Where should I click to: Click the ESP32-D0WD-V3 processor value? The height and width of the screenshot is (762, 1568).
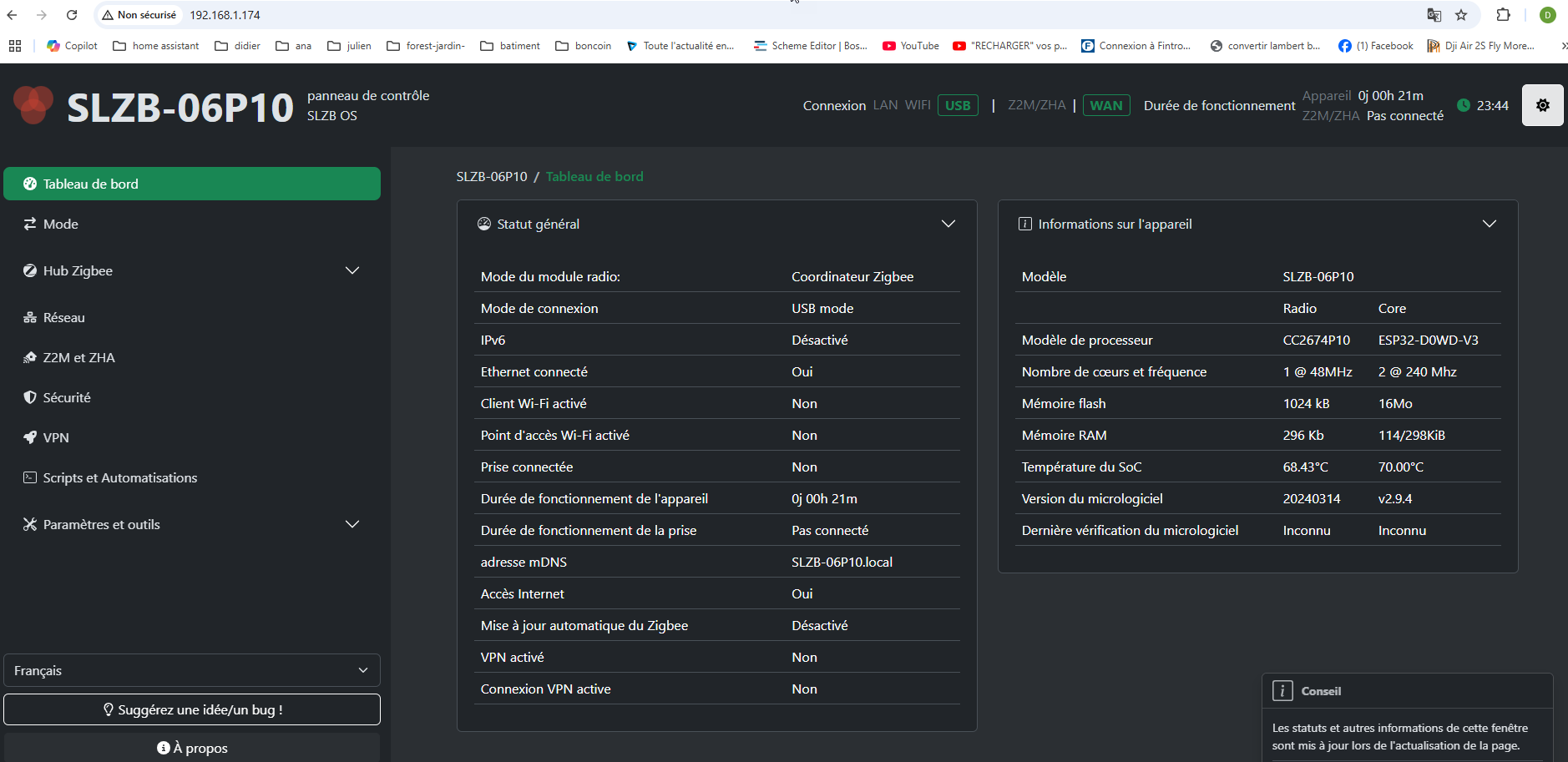click(1428, 340)
